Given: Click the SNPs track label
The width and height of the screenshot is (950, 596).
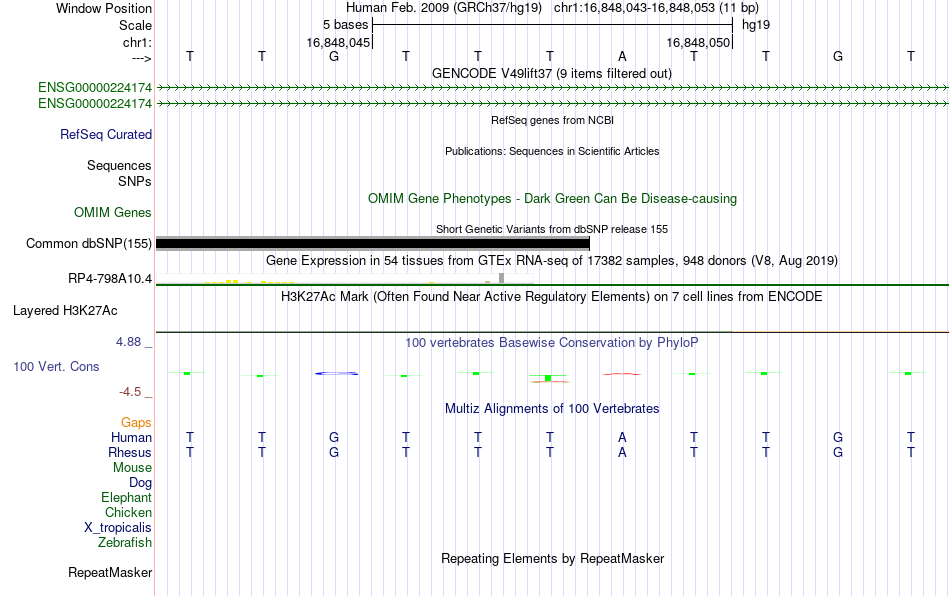Looking at the screenshot, I should pyautogui.click(x=135, y=181).
